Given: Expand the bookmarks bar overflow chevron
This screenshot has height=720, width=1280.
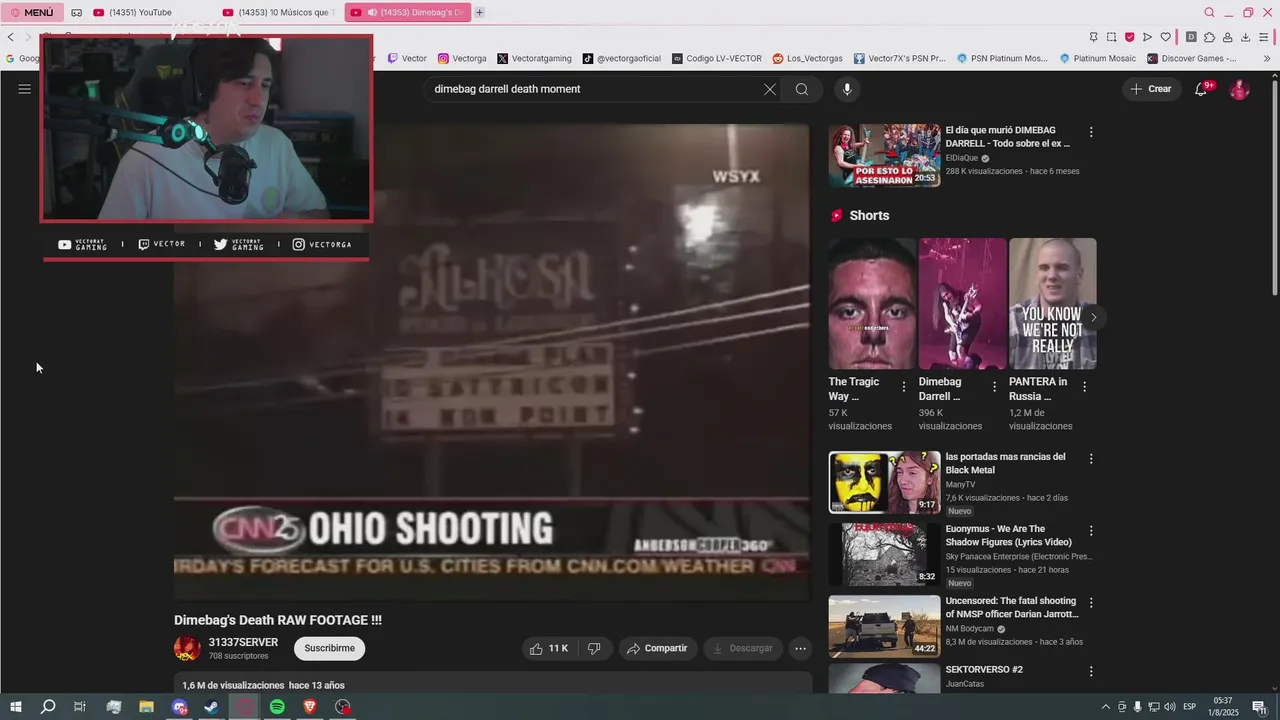Looking at the screenshot, I should click(1267, 58).
